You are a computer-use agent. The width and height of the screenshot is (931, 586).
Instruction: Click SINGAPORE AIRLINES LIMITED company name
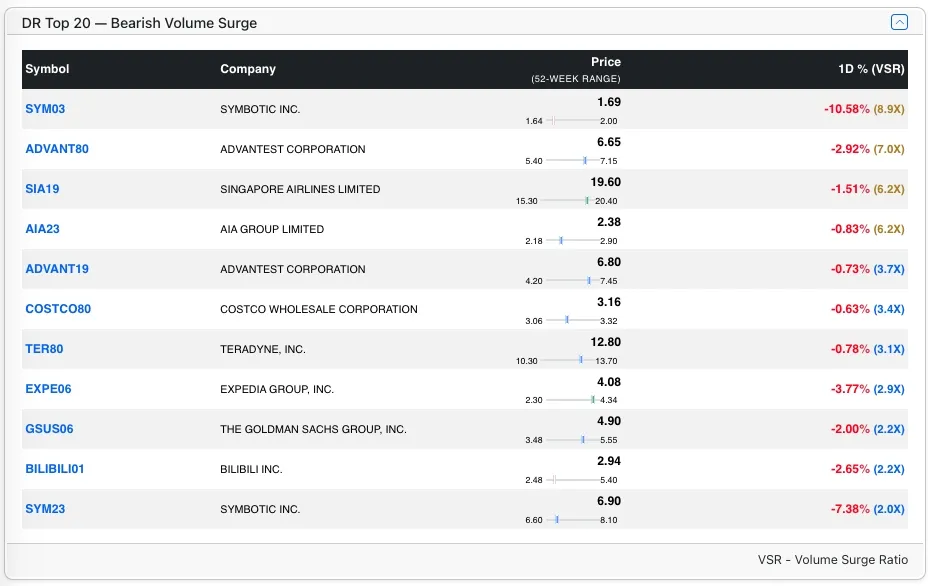pos(300,189)
